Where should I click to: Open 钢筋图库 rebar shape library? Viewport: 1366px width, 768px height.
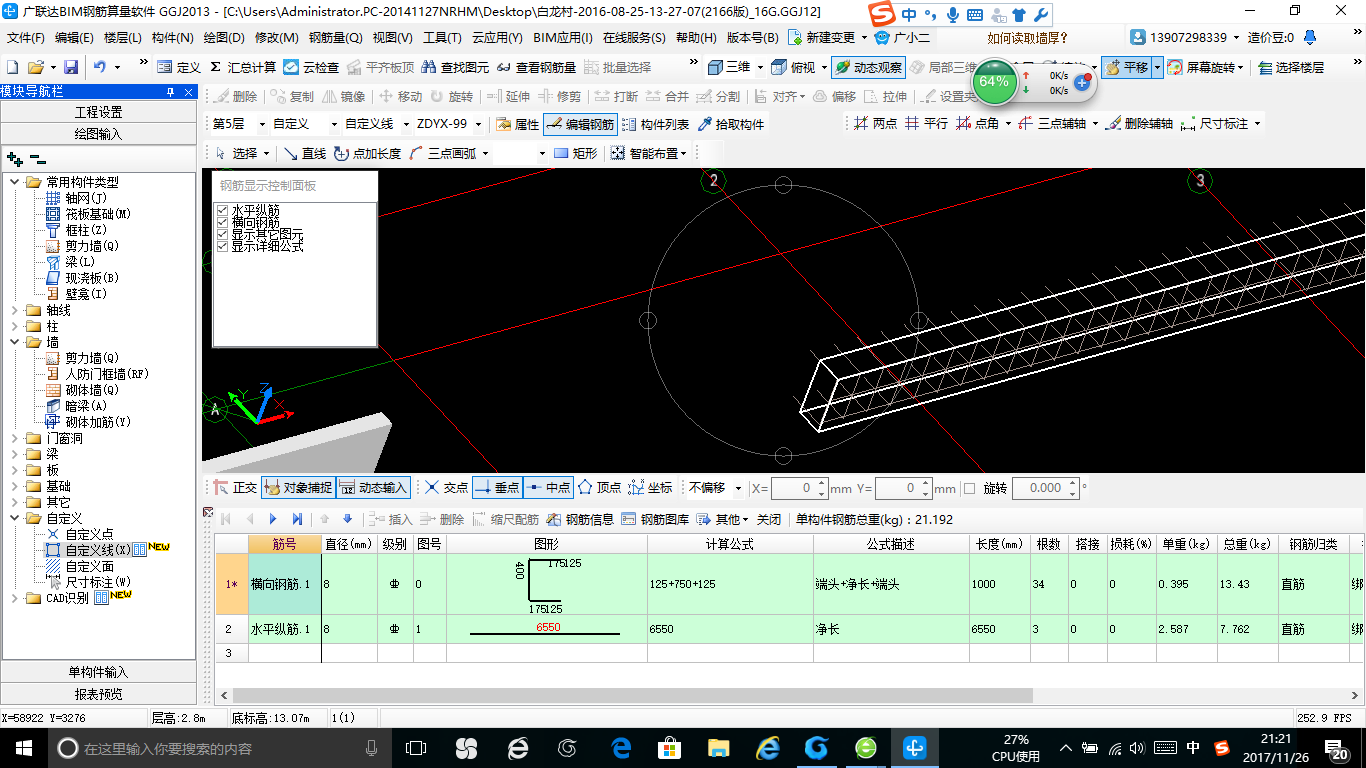(x=655, y=519)
